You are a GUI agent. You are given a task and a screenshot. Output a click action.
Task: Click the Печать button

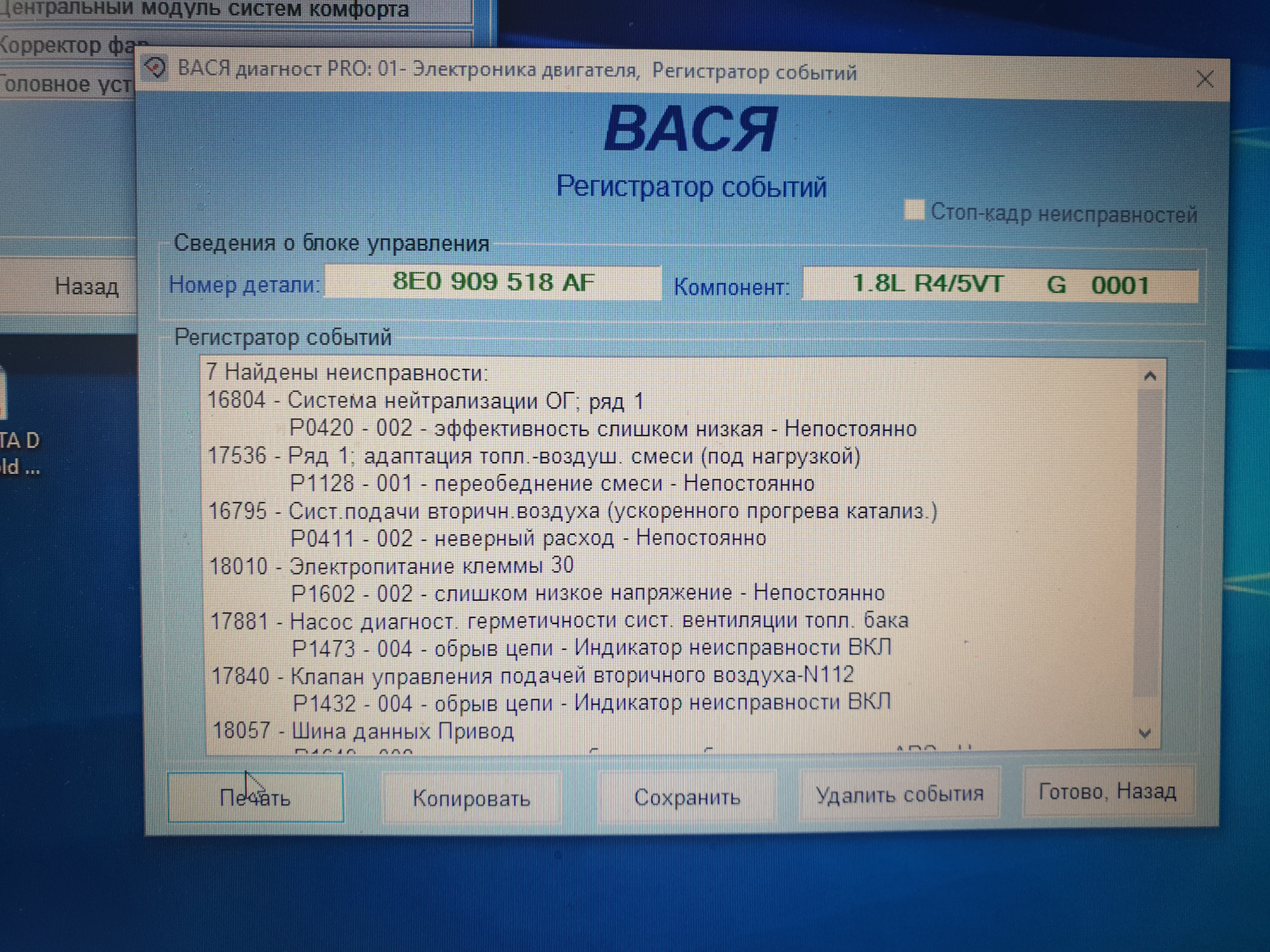coord(255,797)
